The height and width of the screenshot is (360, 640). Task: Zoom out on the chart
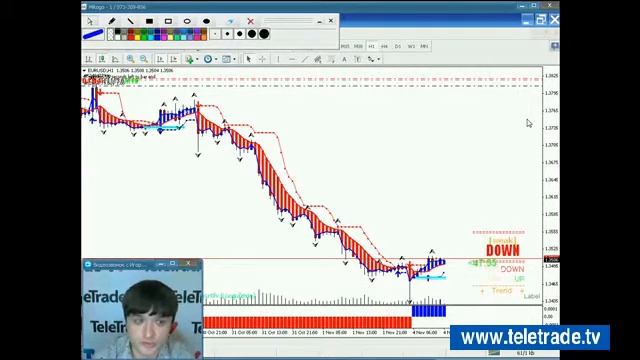pos(144,59)
